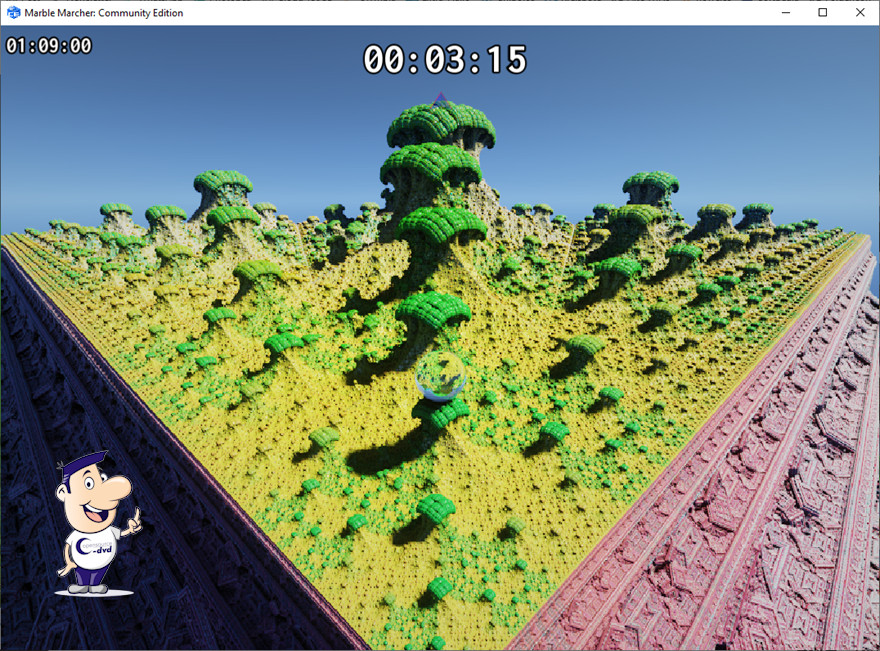Click the glass marble on the fractal

440,377
